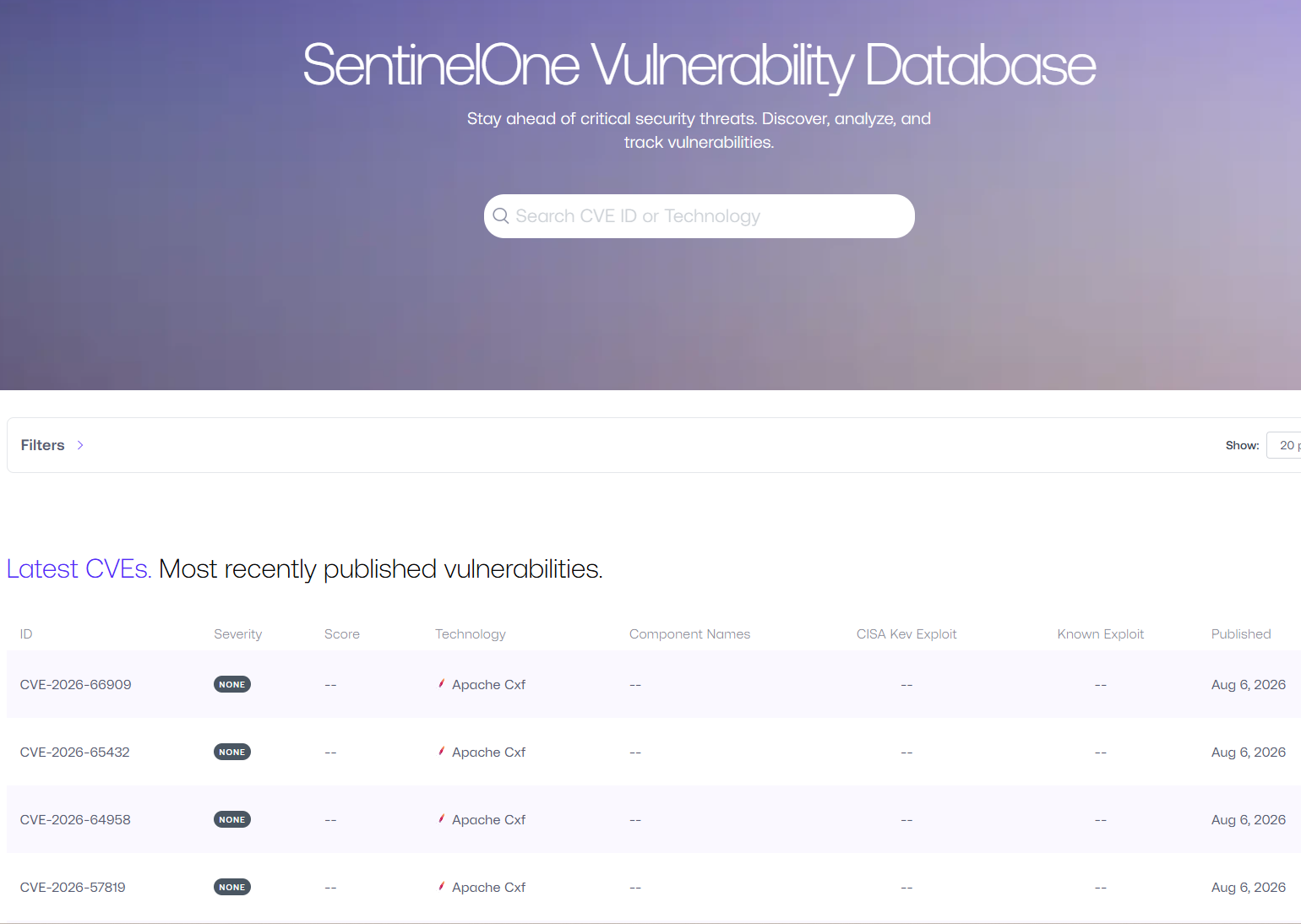Click "Most recently published vulnerabilities." text
1301x924 pixels.
click(x=381, y=569)
